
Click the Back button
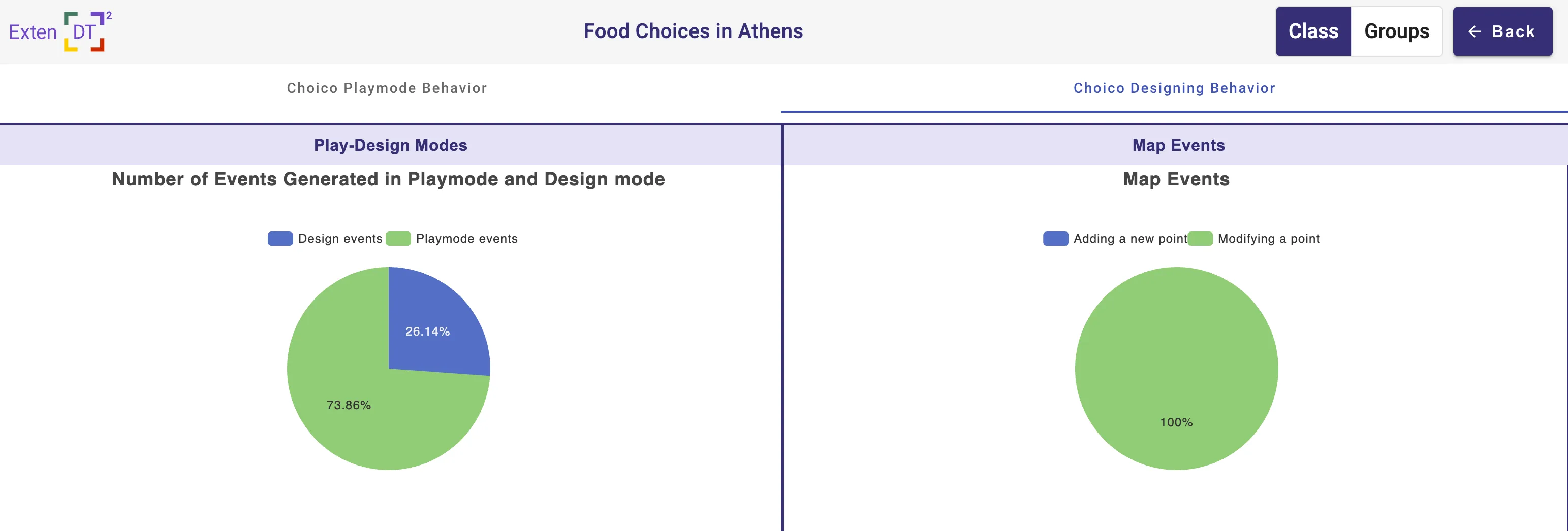point(1502,31)
